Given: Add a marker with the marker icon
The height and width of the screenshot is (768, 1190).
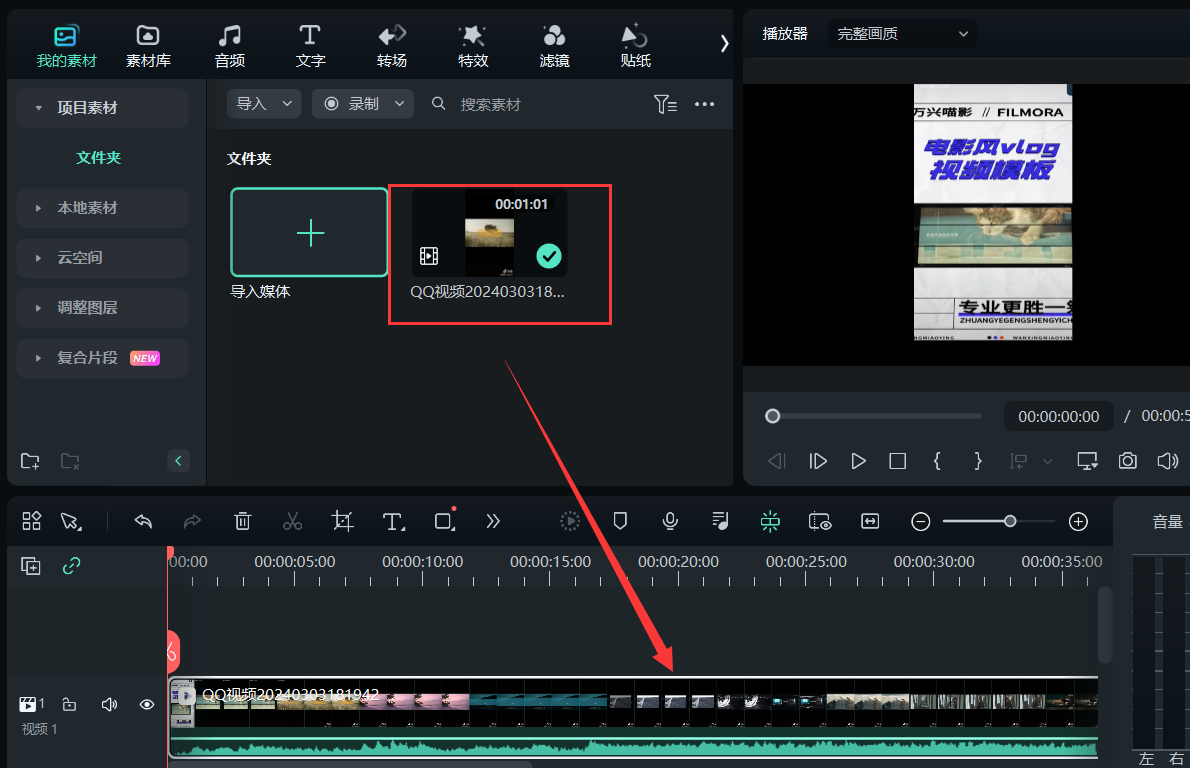Looking at the screenshot, I should (620, 521).
